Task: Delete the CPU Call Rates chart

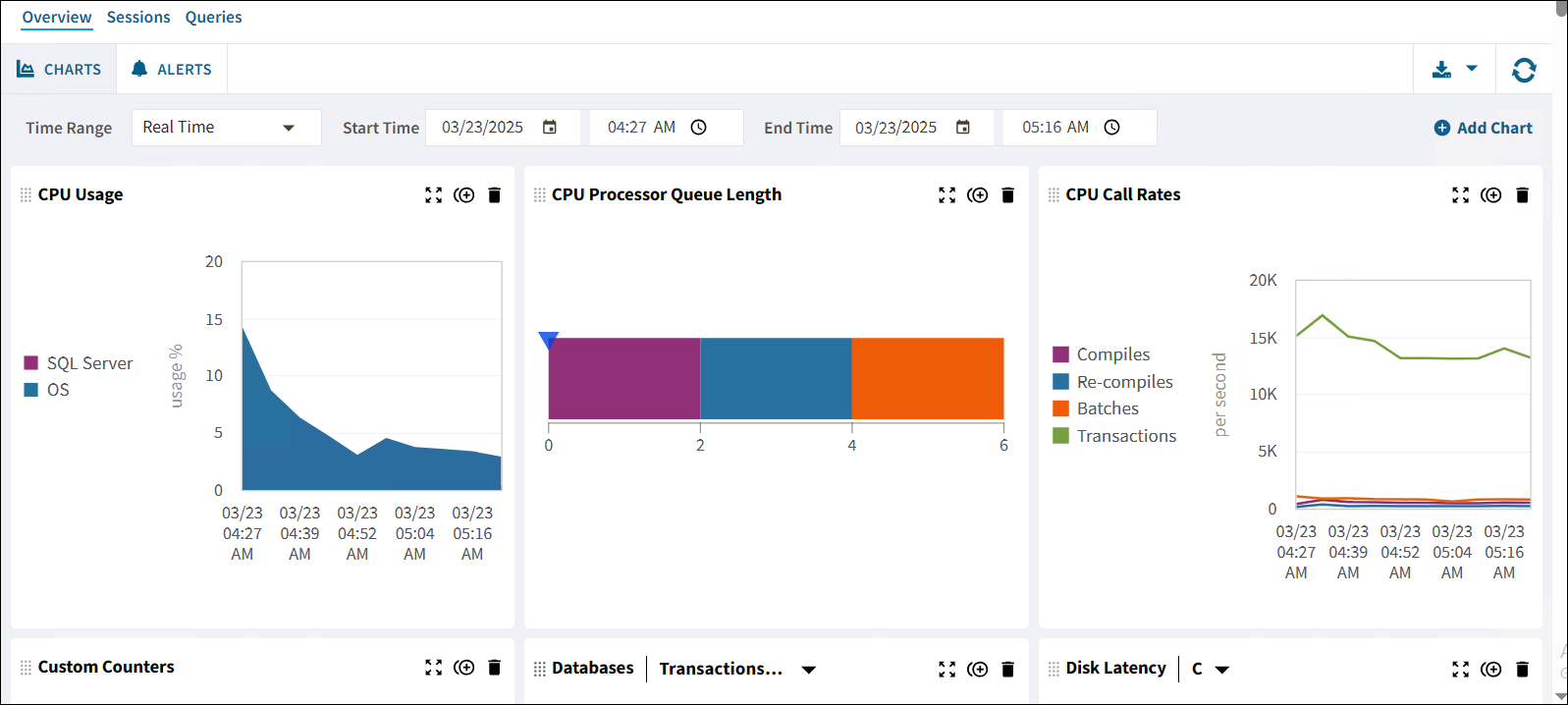Action: click(x=1523, y=195)
